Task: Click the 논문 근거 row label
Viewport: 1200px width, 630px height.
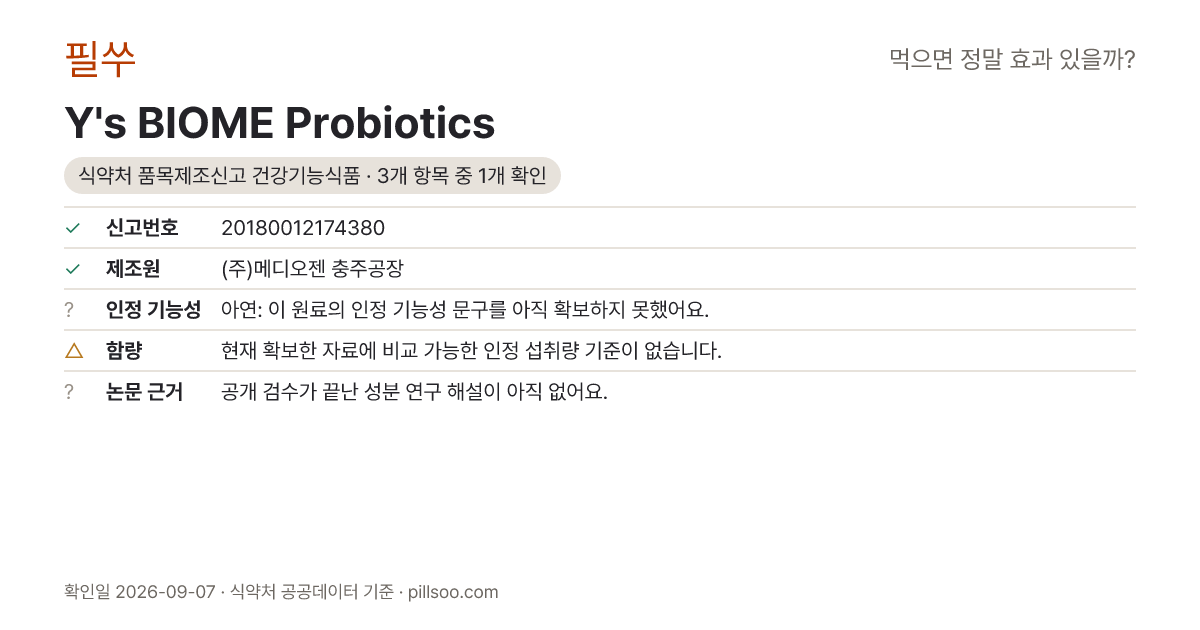Action: (x=144, y=392)
